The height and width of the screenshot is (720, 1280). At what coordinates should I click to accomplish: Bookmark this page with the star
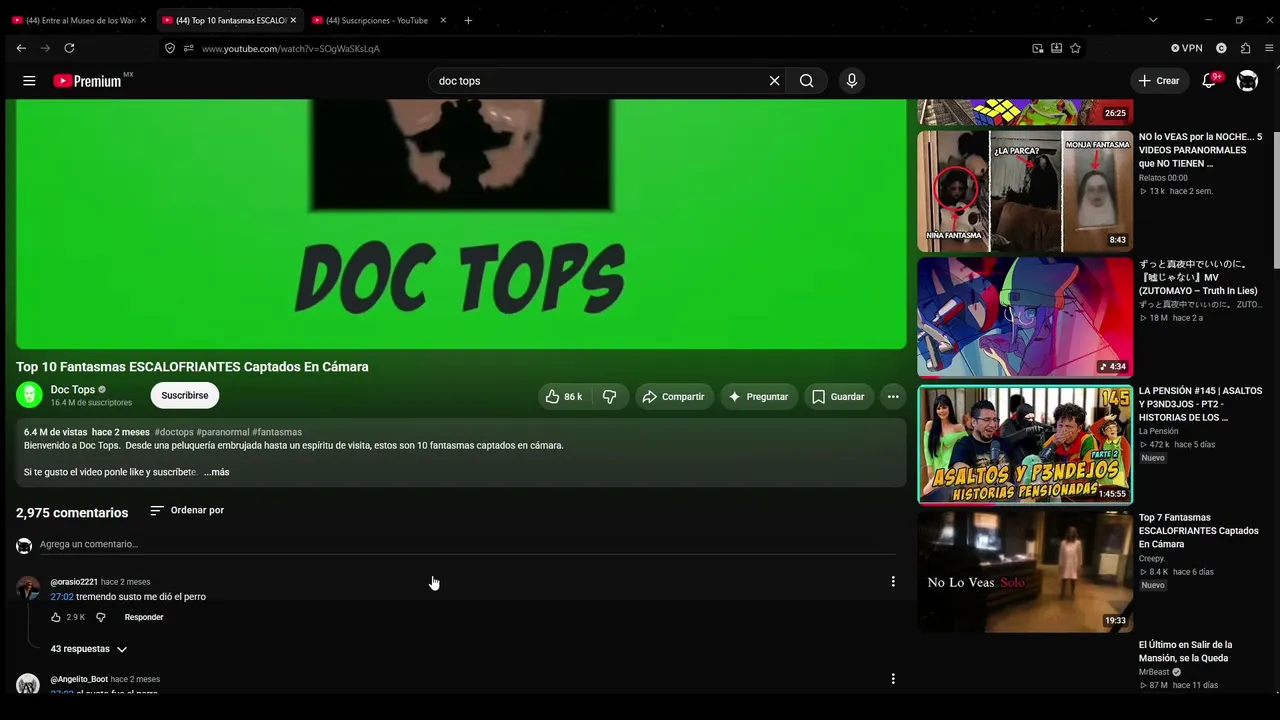1075,48
